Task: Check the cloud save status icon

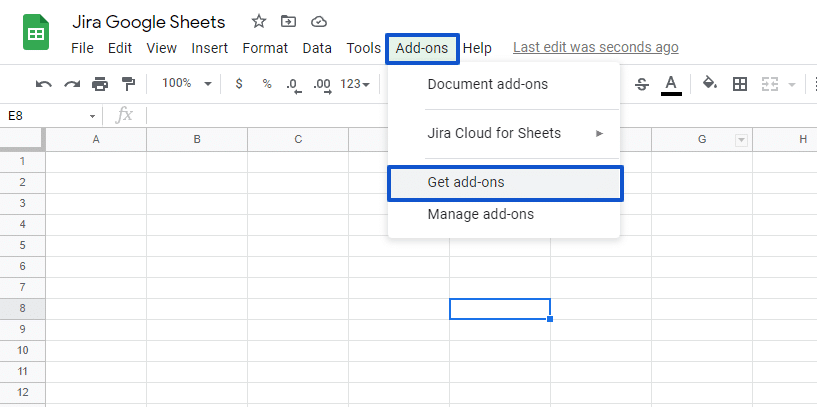Action: [318, 22]
